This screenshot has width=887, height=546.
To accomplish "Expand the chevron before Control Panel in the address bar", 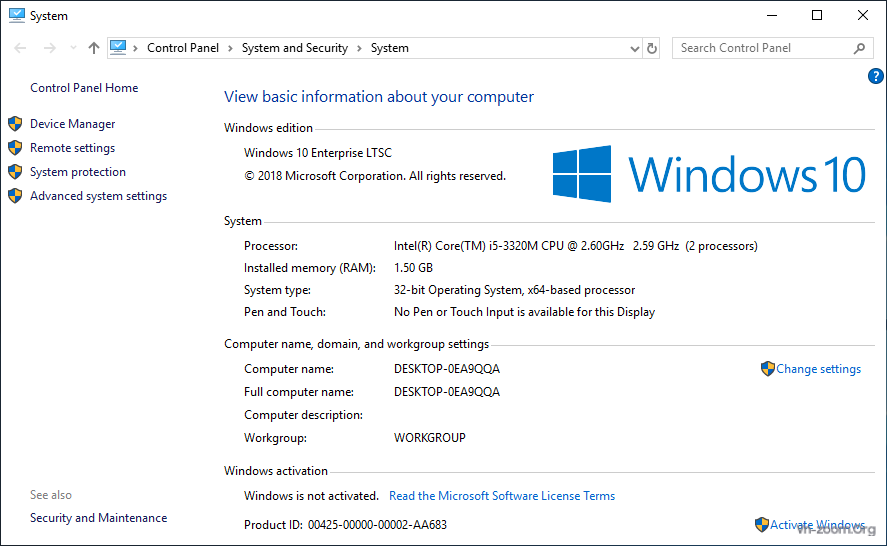I will coord(135,49).
